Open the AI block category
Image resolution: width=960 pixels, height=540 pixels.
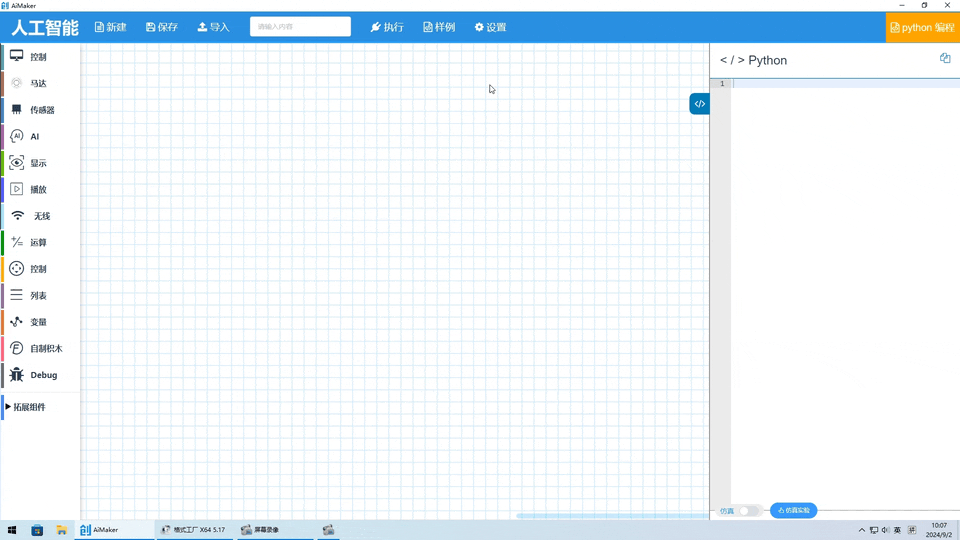[40, 136]
